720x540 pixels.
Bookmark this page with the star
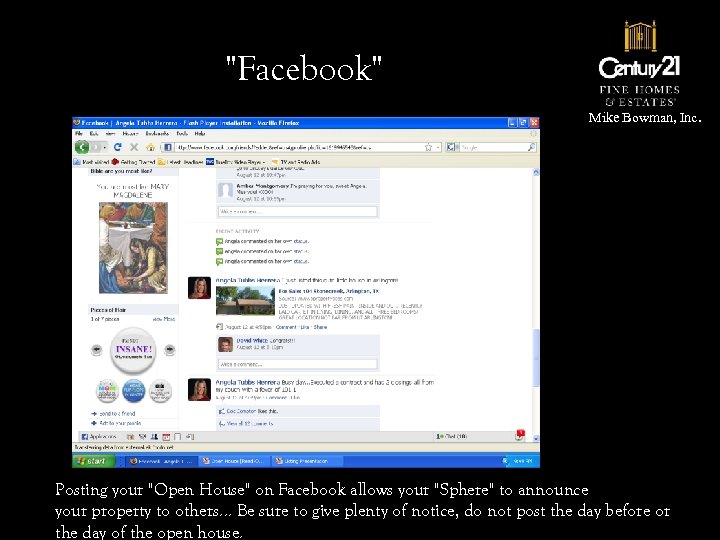(428, 147)
